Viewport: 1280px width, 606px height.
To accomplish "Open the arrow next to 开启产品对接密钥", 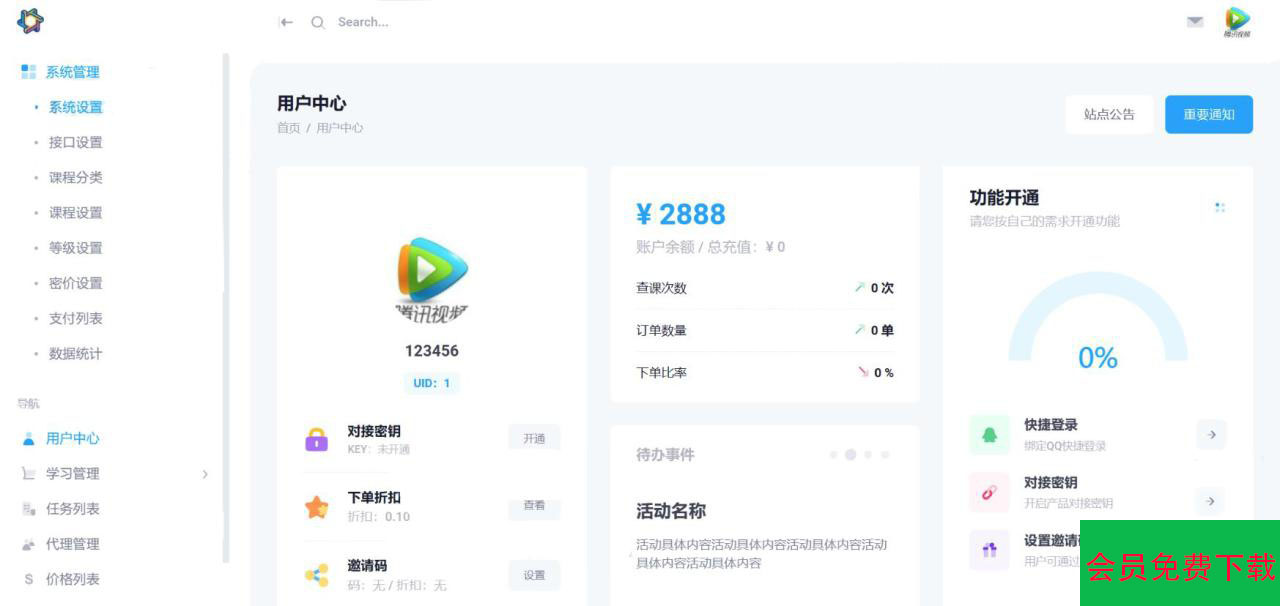I will pos(1211,501).
